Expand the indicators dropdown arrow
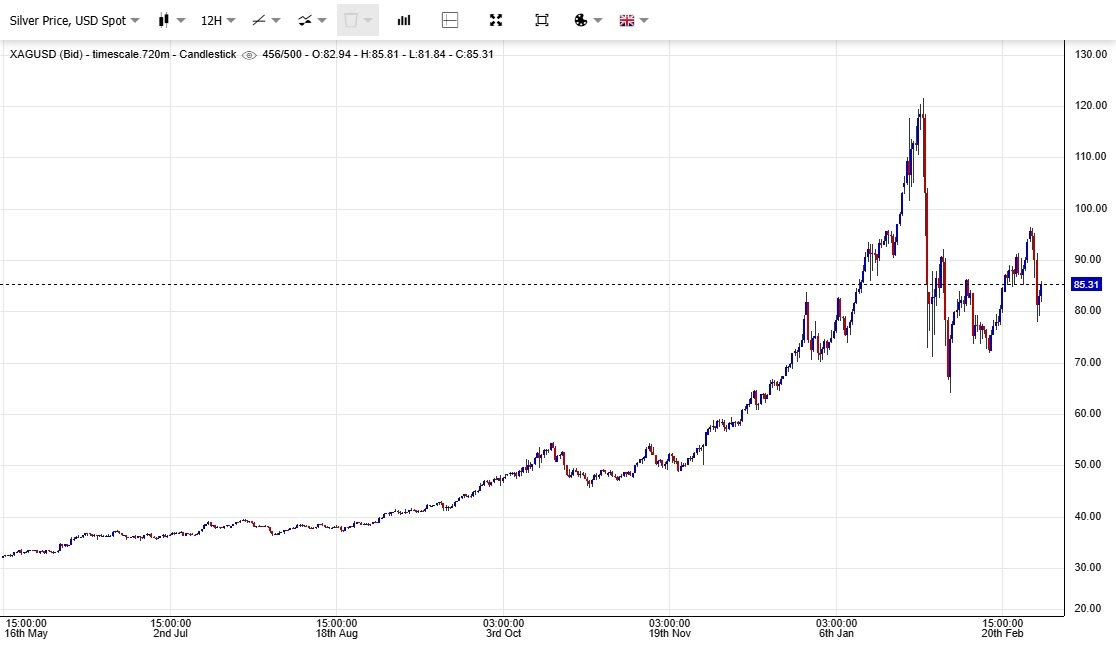Viewport: 1116px width, 646px height. tap(322, 21)
